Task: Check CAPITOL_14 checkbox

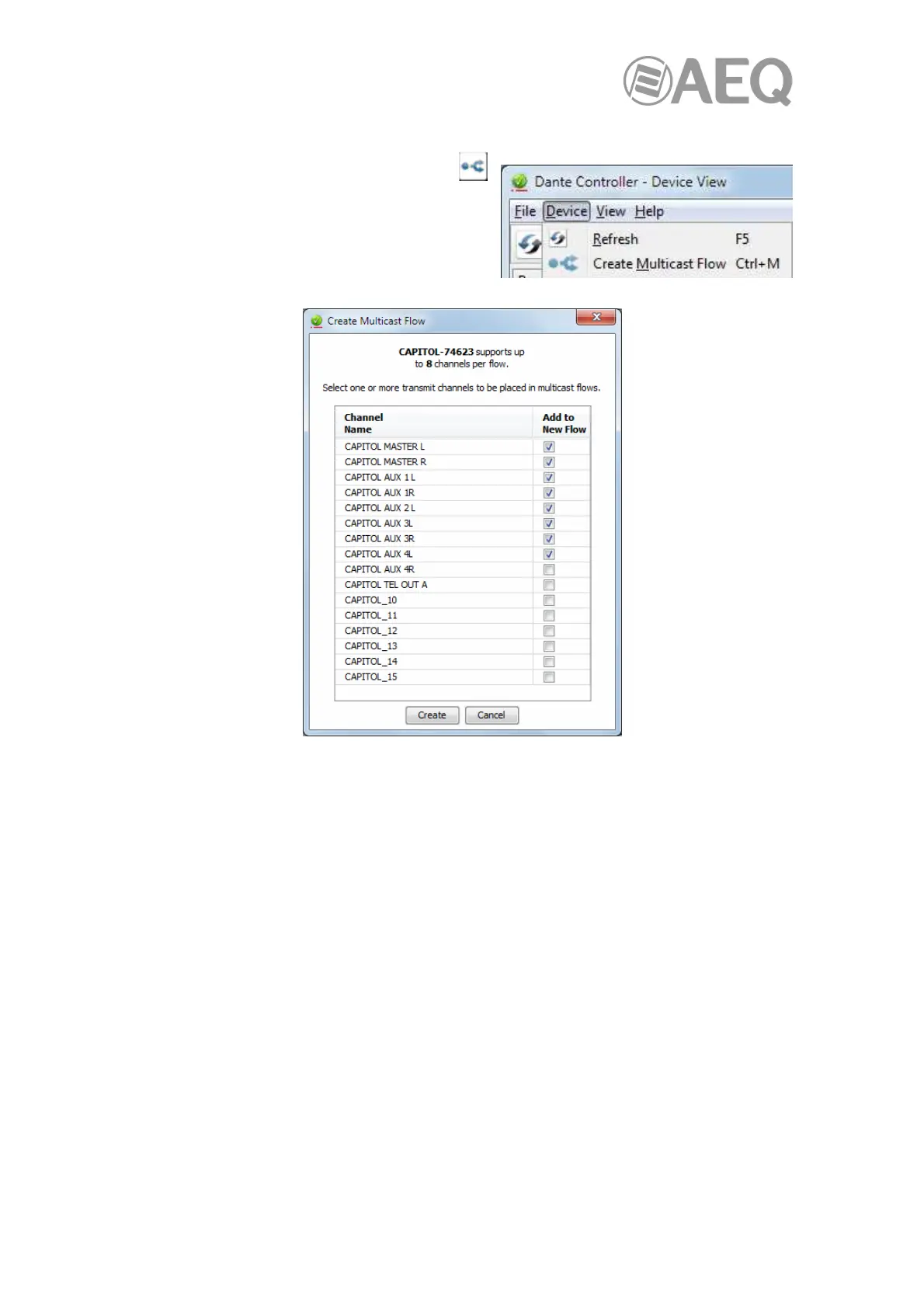Action: tap(549, 662)
